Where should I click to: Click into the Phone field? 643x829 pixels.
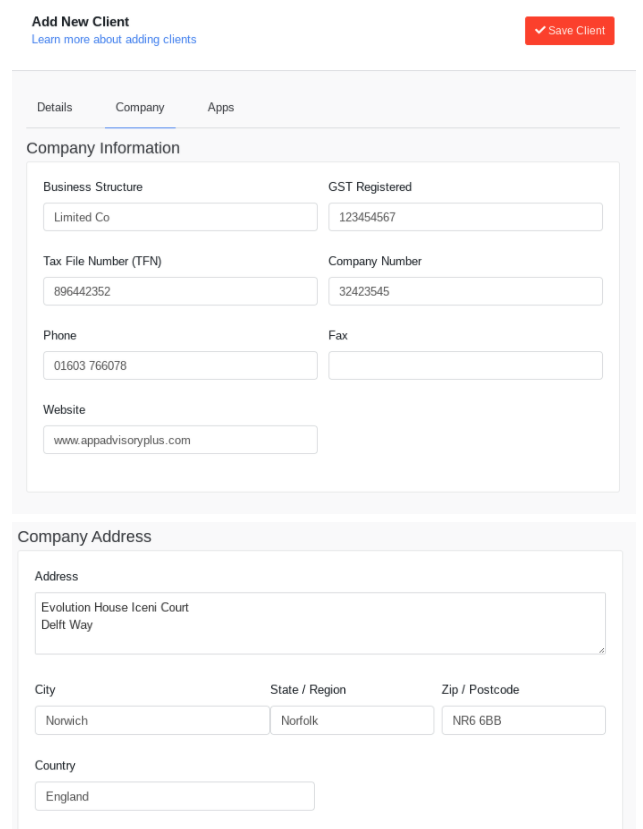point(180,365)
